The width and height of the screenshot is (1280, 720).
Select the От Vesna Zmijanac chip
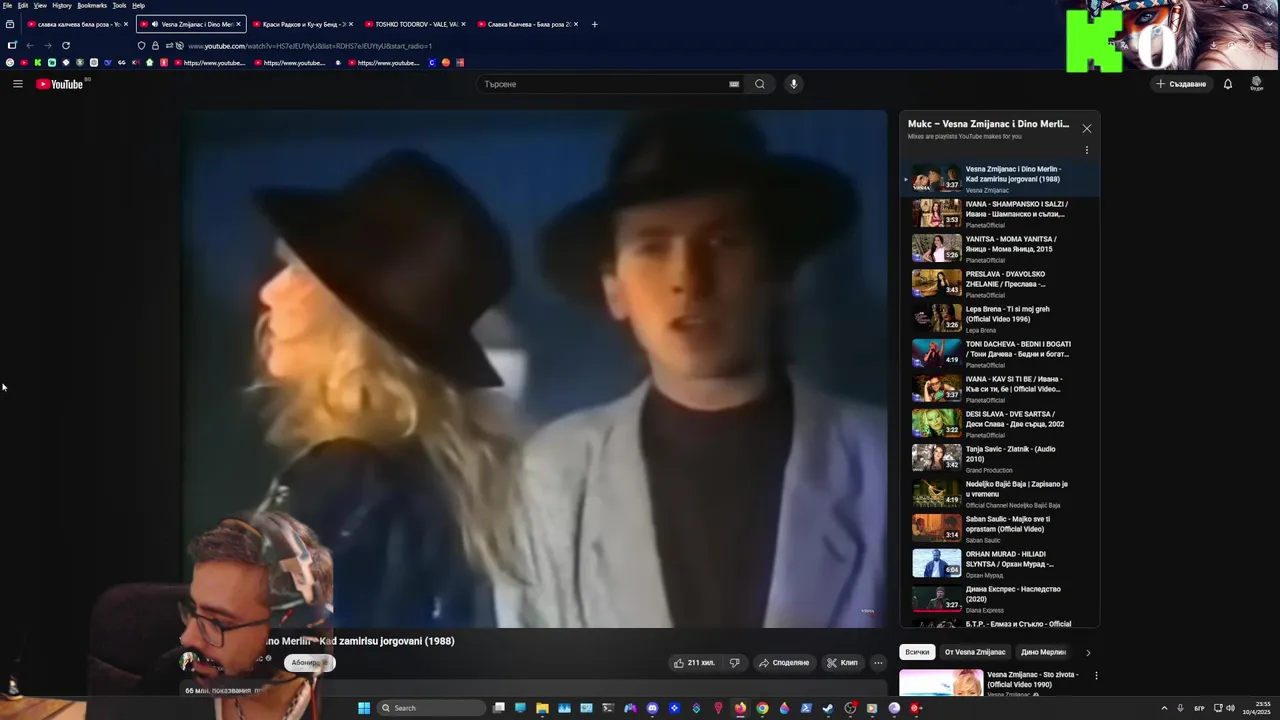[x=975, y=652]
